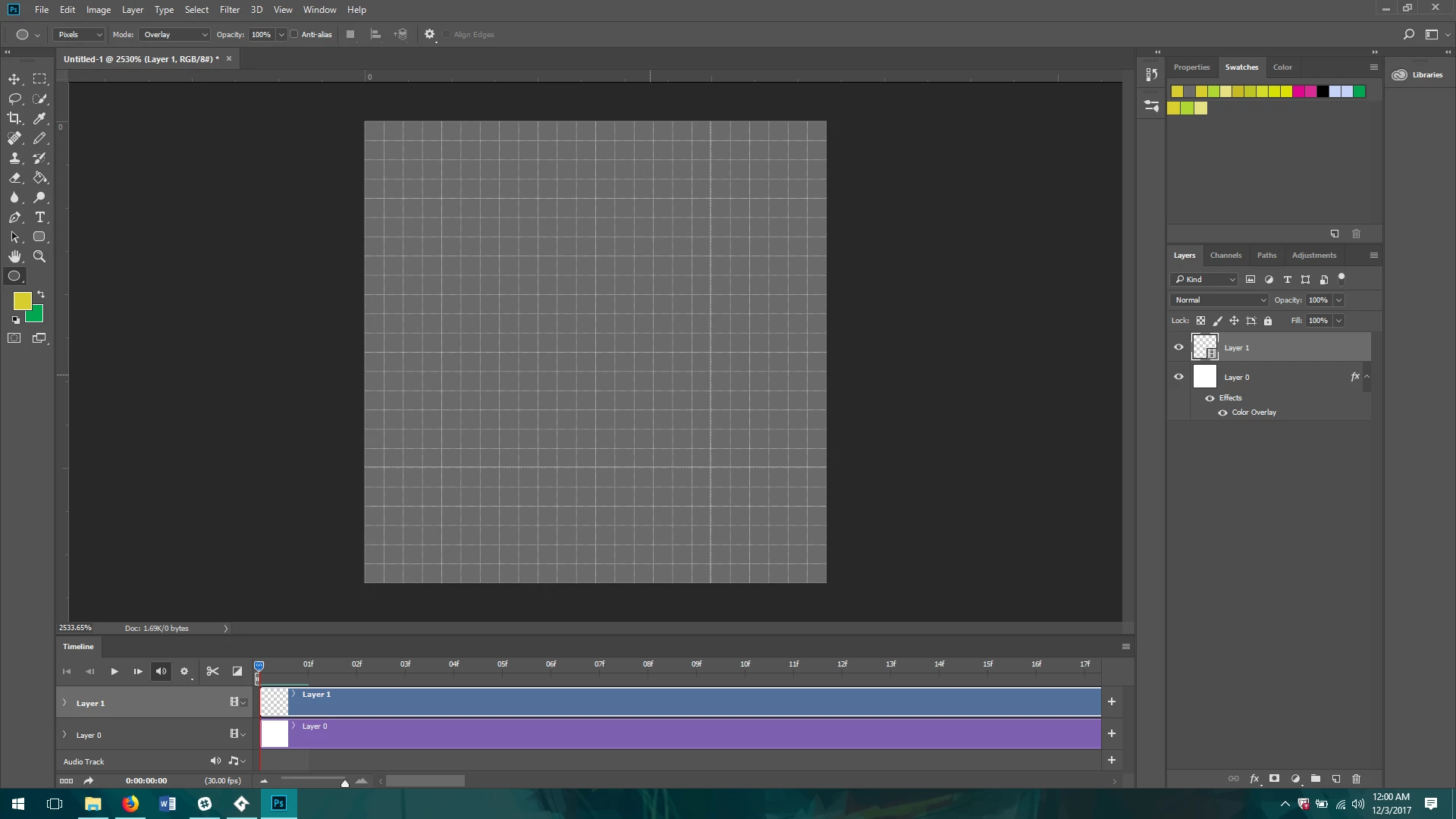Delete layer using Layers trash icon
Screen dimensions: 1456x819
(1356, 779)
